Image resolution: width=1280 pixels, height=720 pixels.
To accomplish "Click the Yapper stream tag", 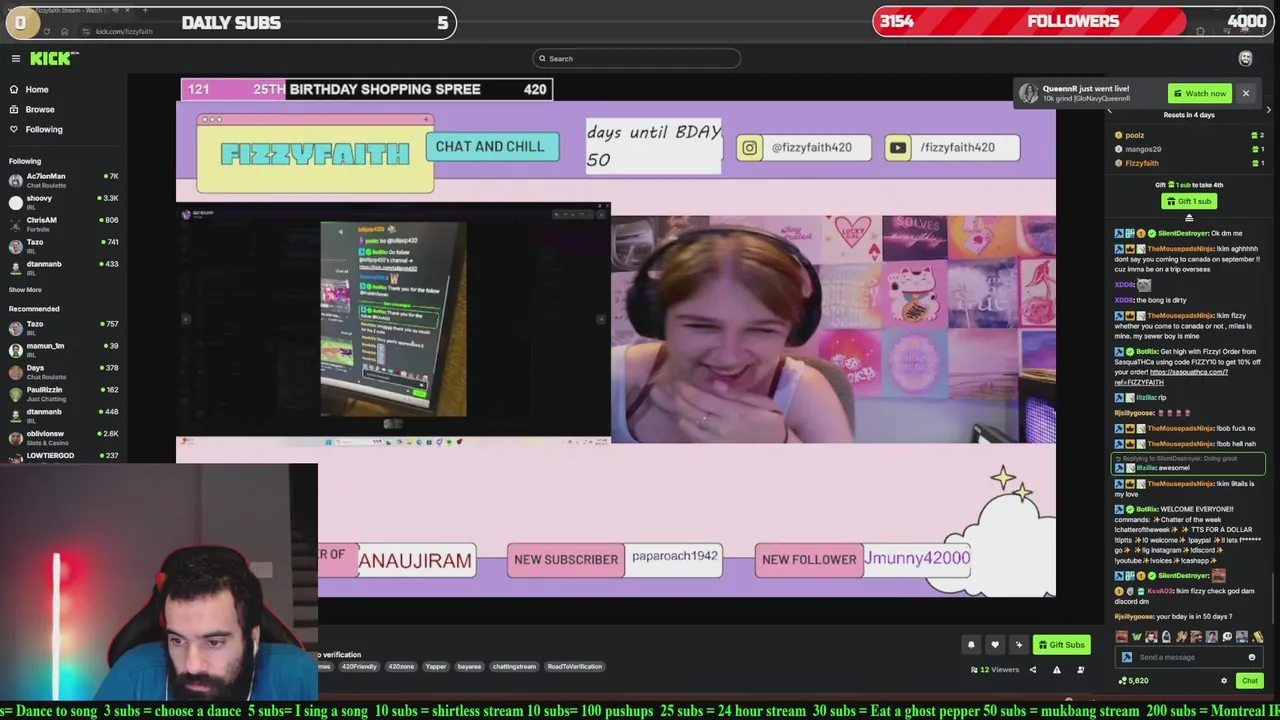I will pyautogui.click(x=435, y=667).
